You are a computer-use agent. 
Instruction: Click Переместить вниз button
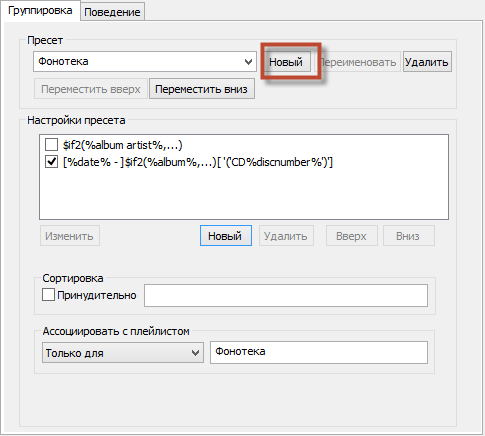click(x=202, y=89)
